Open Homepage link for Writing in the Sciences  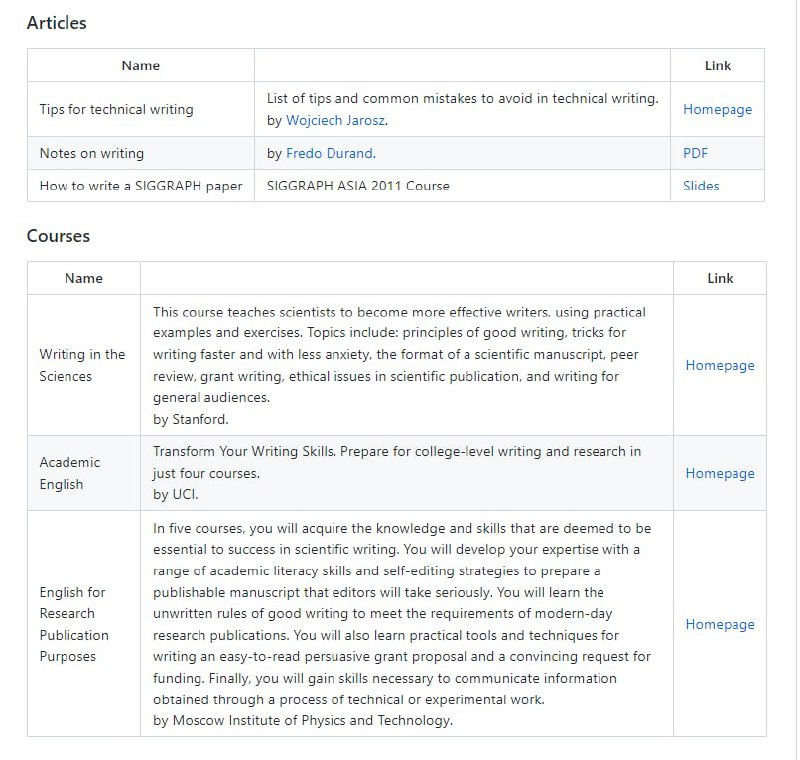tap(719, 366)
